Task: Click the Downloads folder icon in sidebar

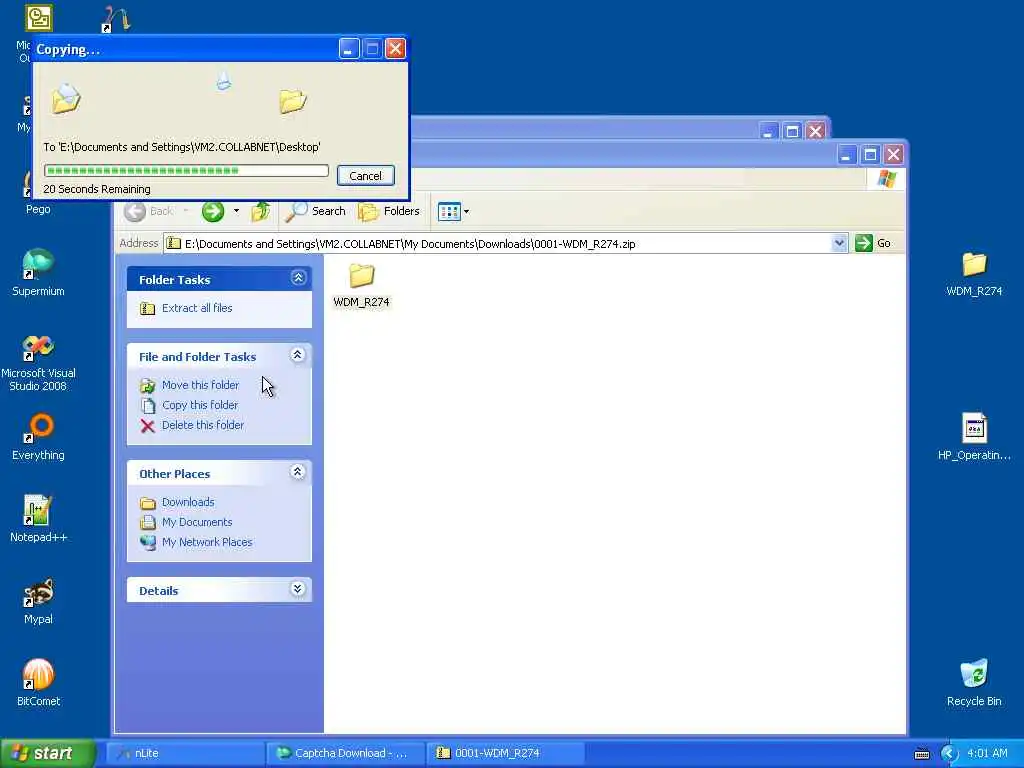Action: 148,503
